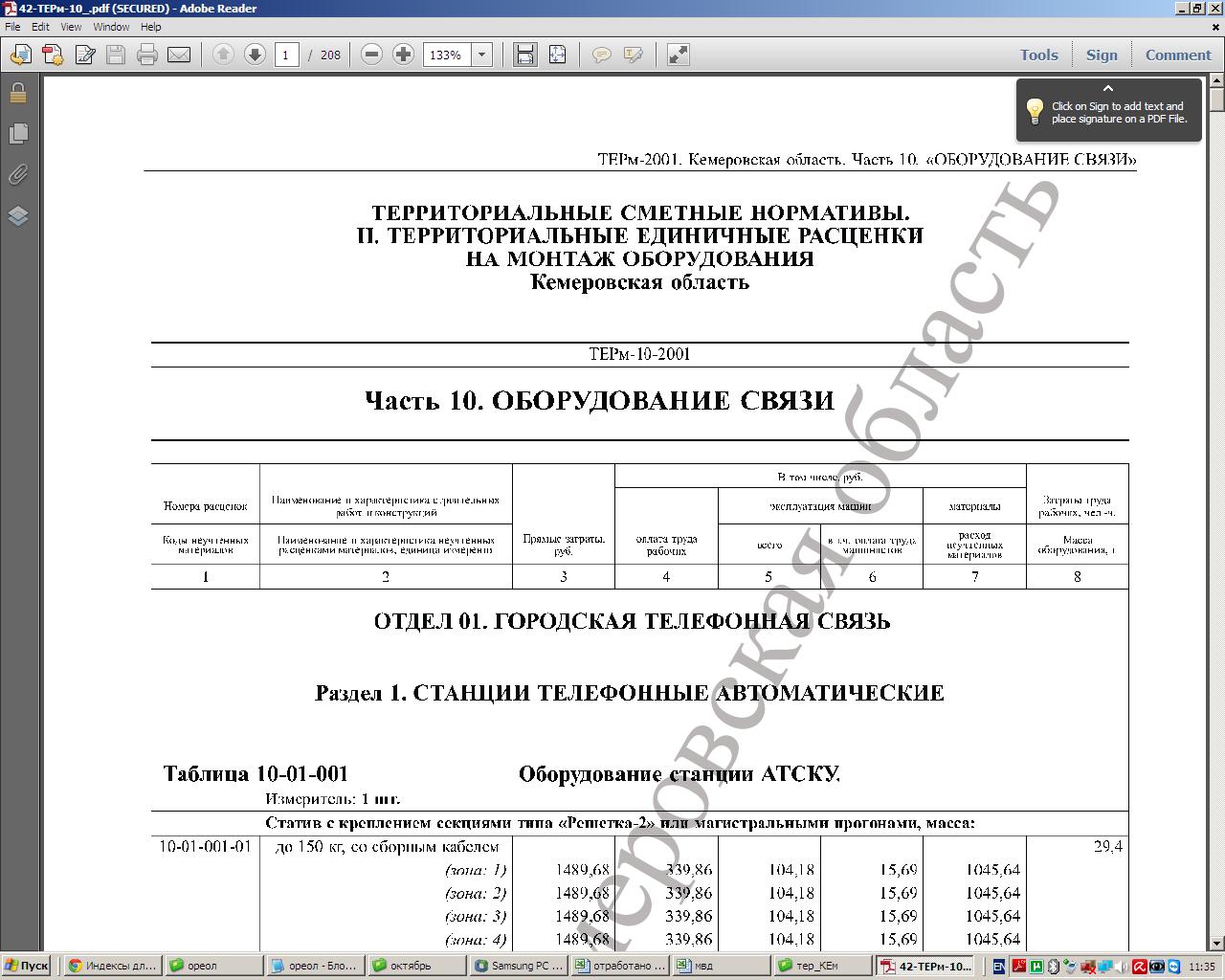1225x980 pixels.
Task: Print the document with the printer icon
Action: click(146, 55)
